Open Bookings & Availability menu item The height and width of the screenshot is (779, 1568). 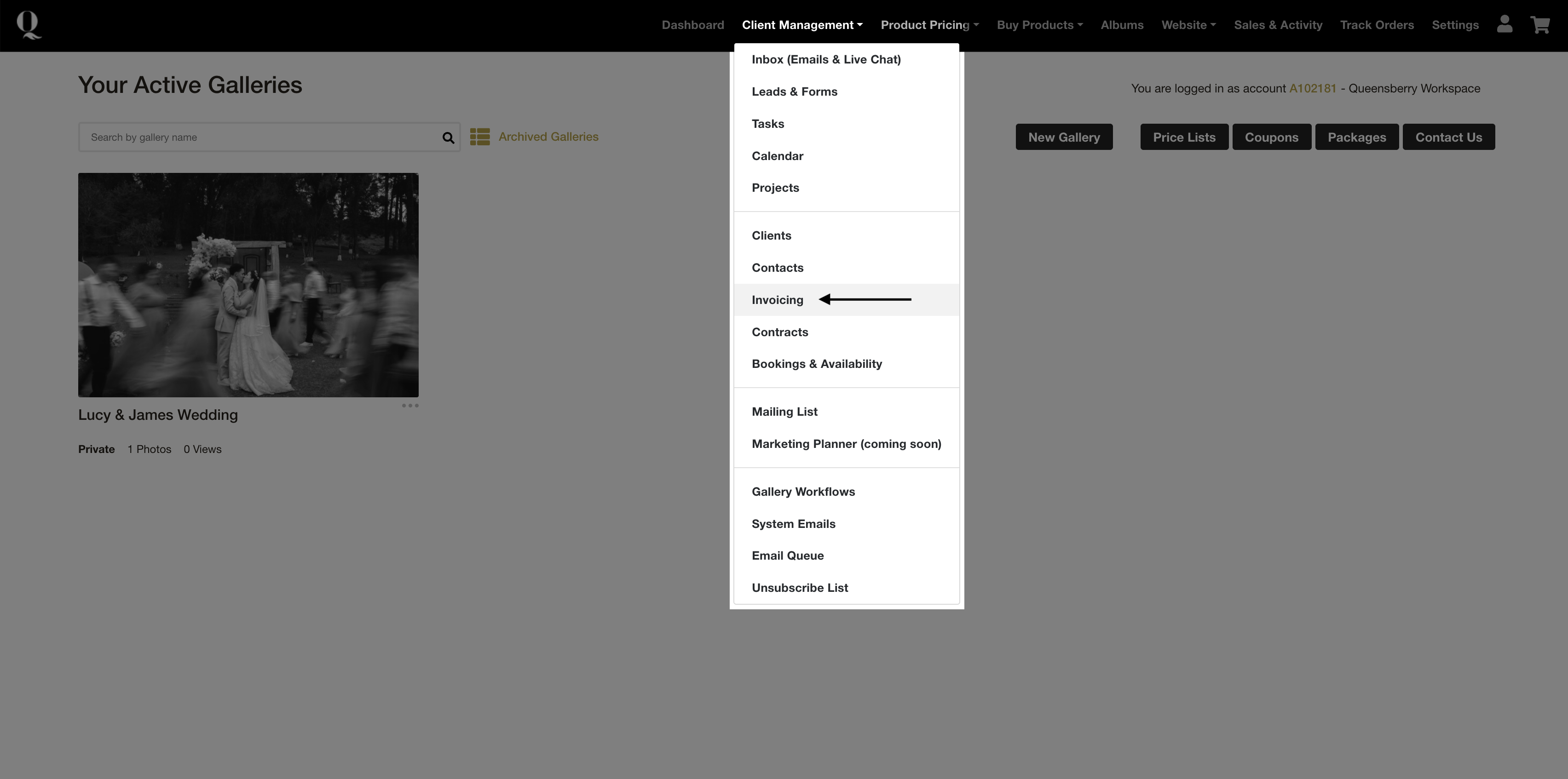click(x=816, y=364)
